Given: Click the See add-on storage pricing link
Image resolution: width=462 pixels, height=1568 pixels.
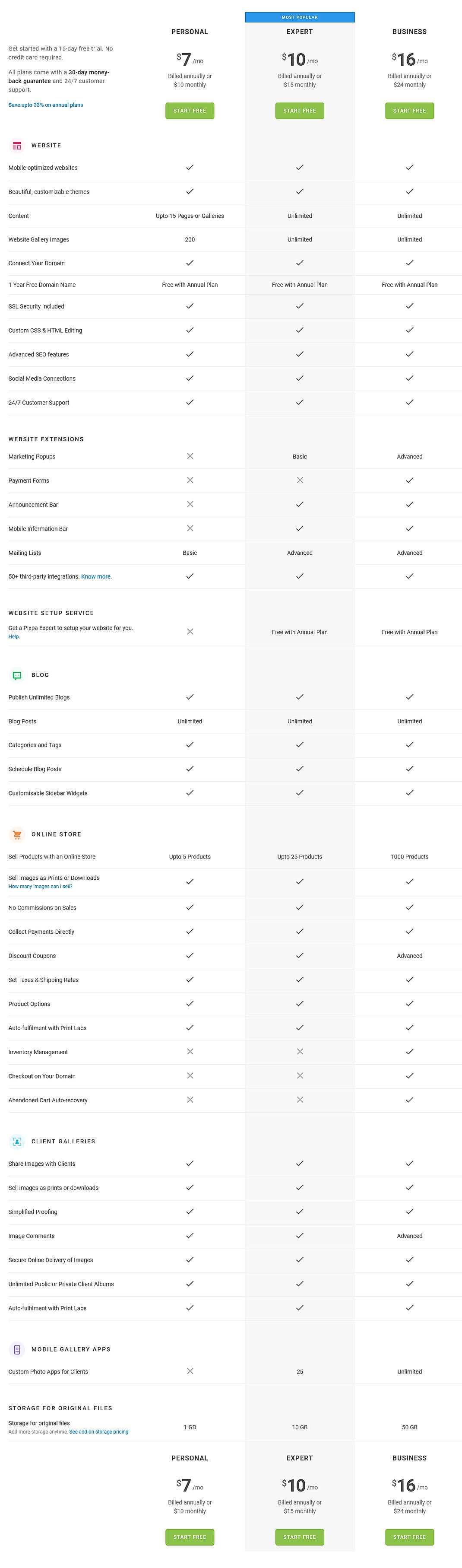Looking at the screenshot, I should pyautogui.click(x=99, y=1431).
